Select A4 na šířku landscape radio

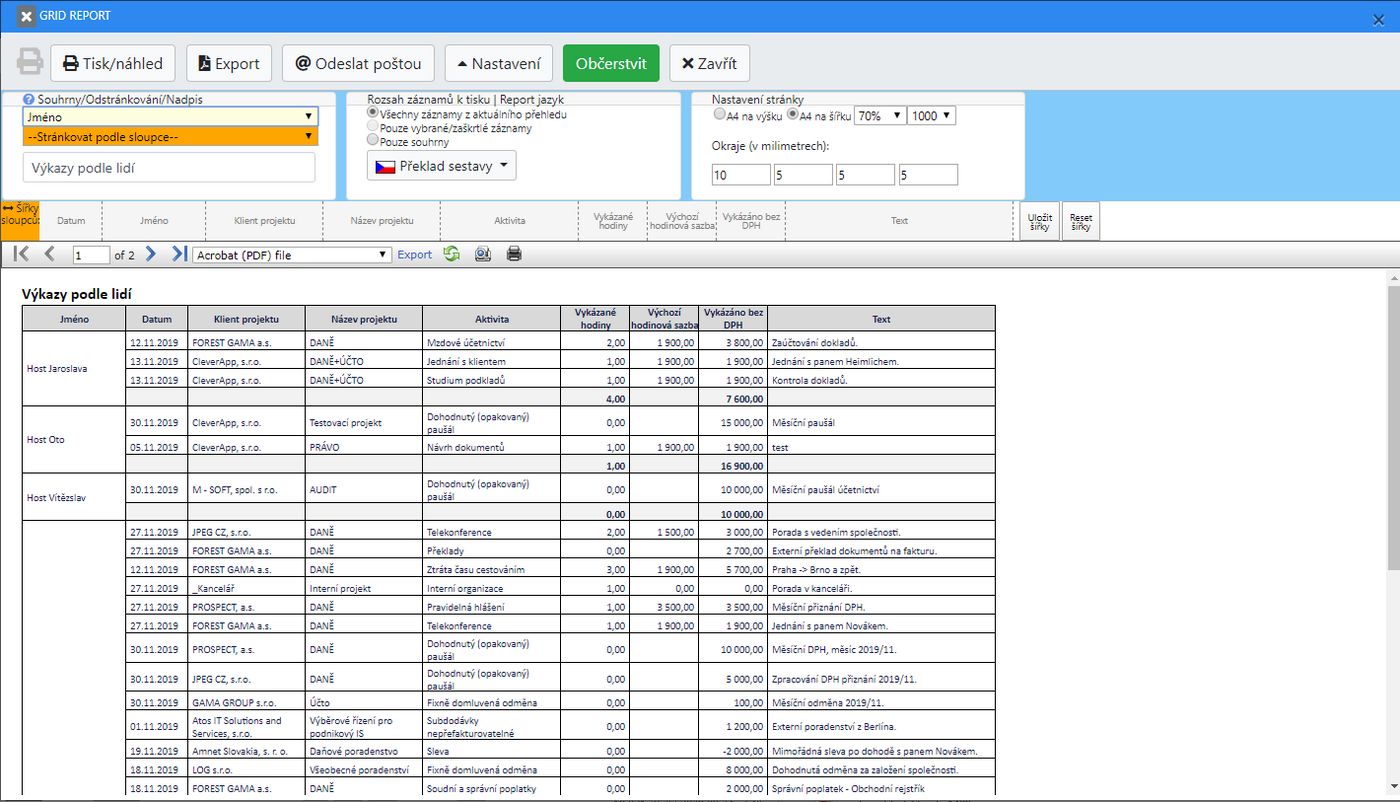tap(793, 115)
